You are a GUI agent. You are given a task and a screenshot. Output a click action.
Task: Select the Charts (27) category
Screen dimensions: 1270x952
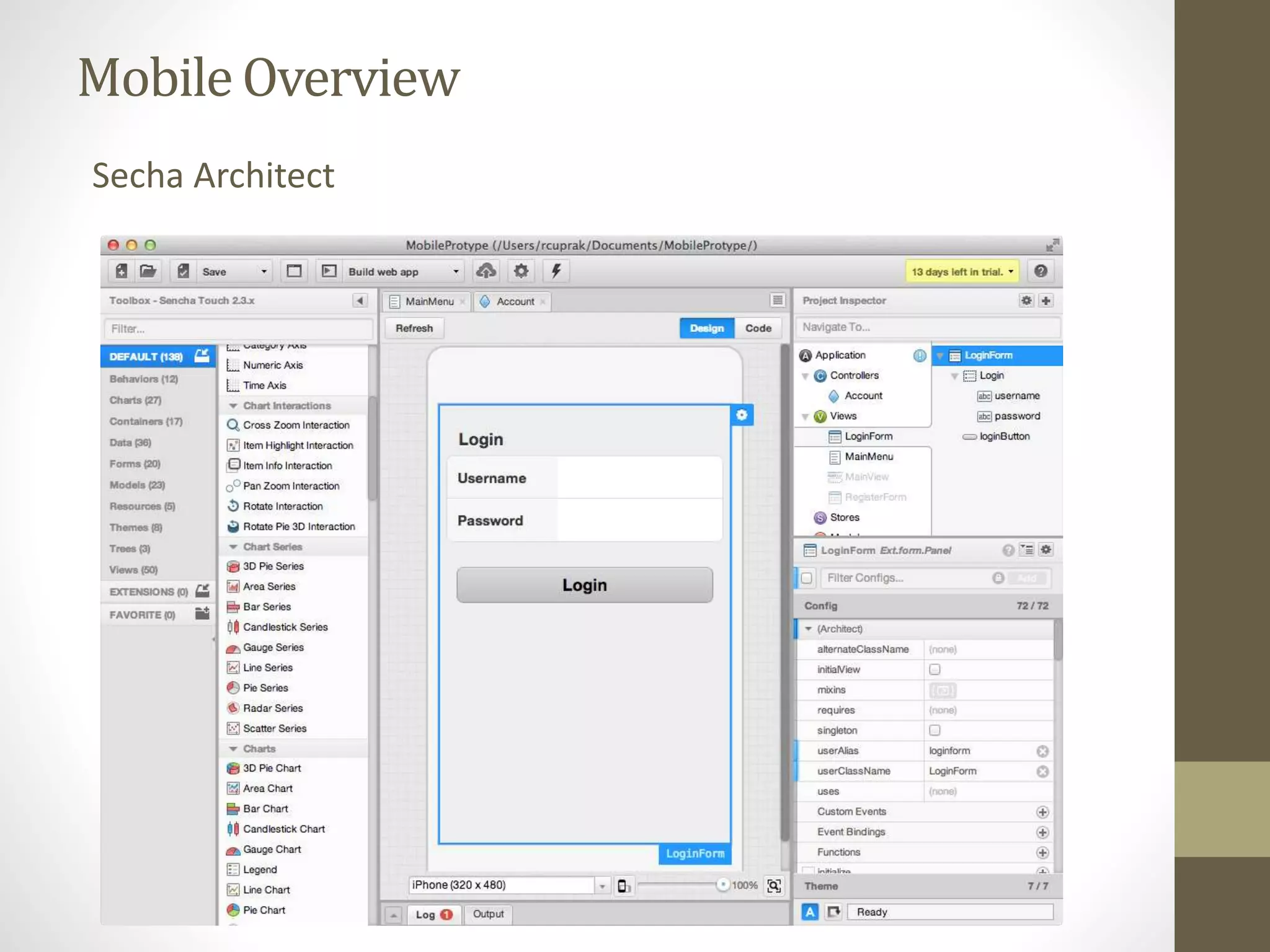click(135, 400)
